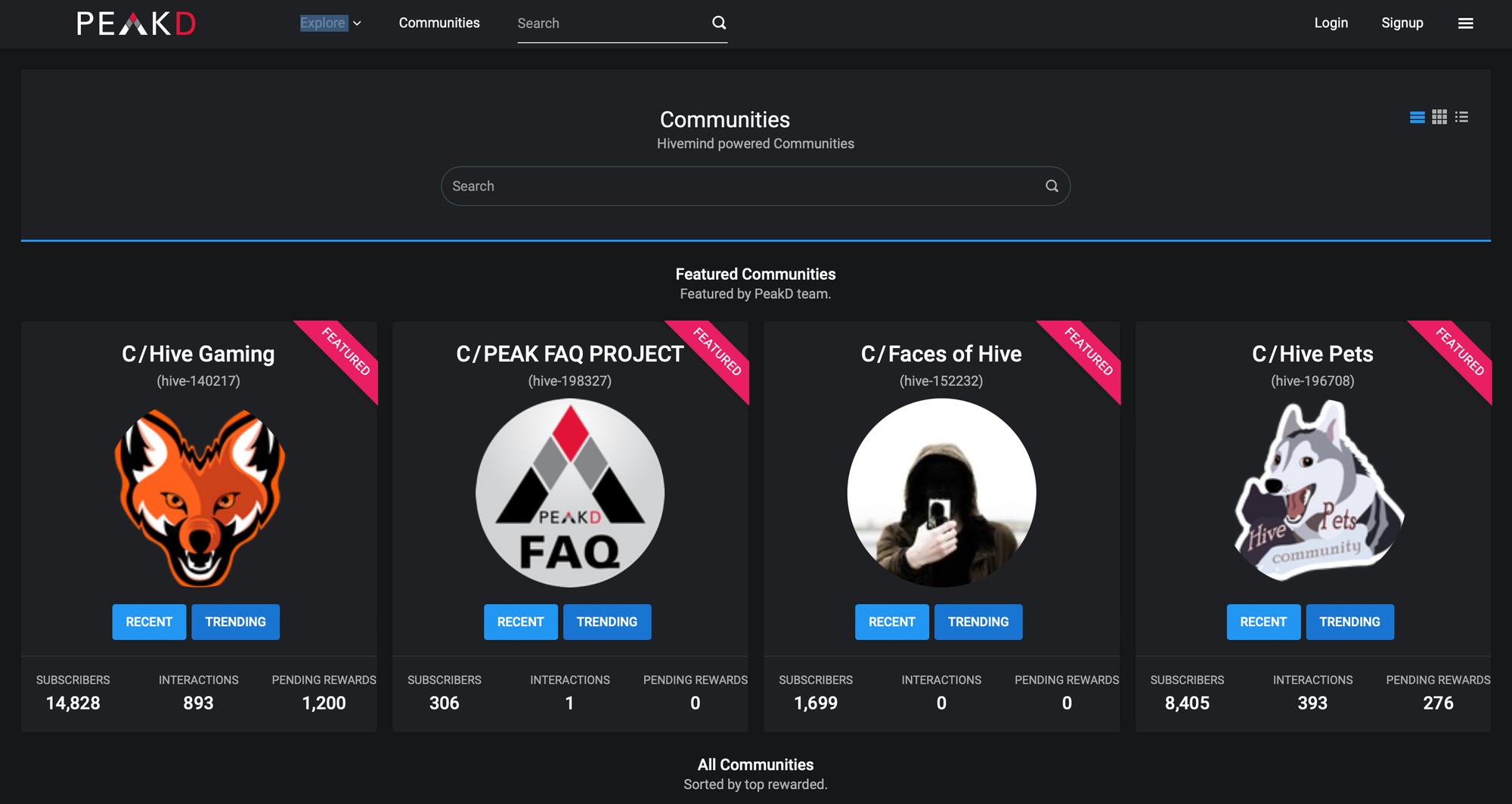
Task: Open the C/PEAK FAQ PROJECT community title
Action: pyautogui.click(x=570, y=354)
